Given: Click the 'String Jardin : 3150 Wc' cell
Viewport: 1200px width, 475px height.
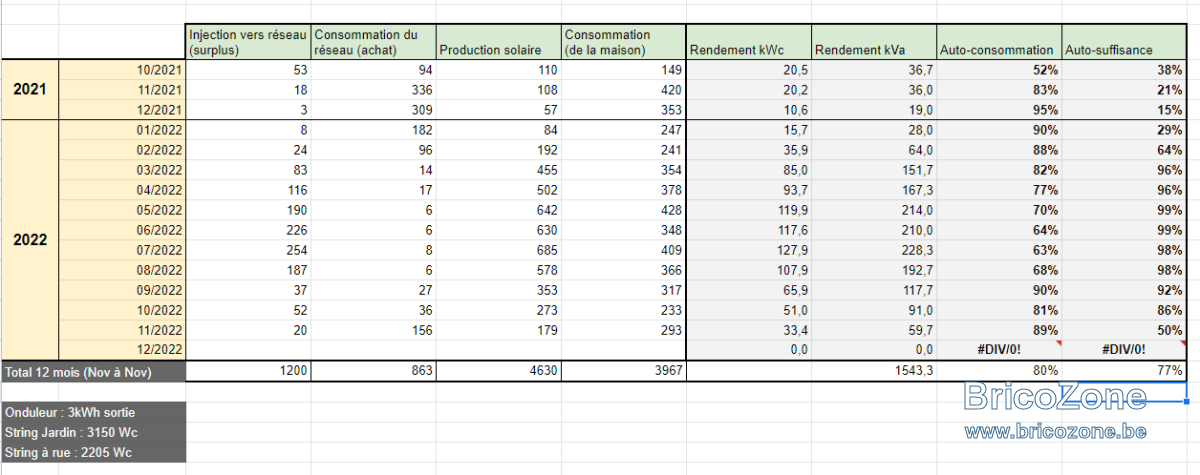Looking at the screenshot, I should 94,432.
